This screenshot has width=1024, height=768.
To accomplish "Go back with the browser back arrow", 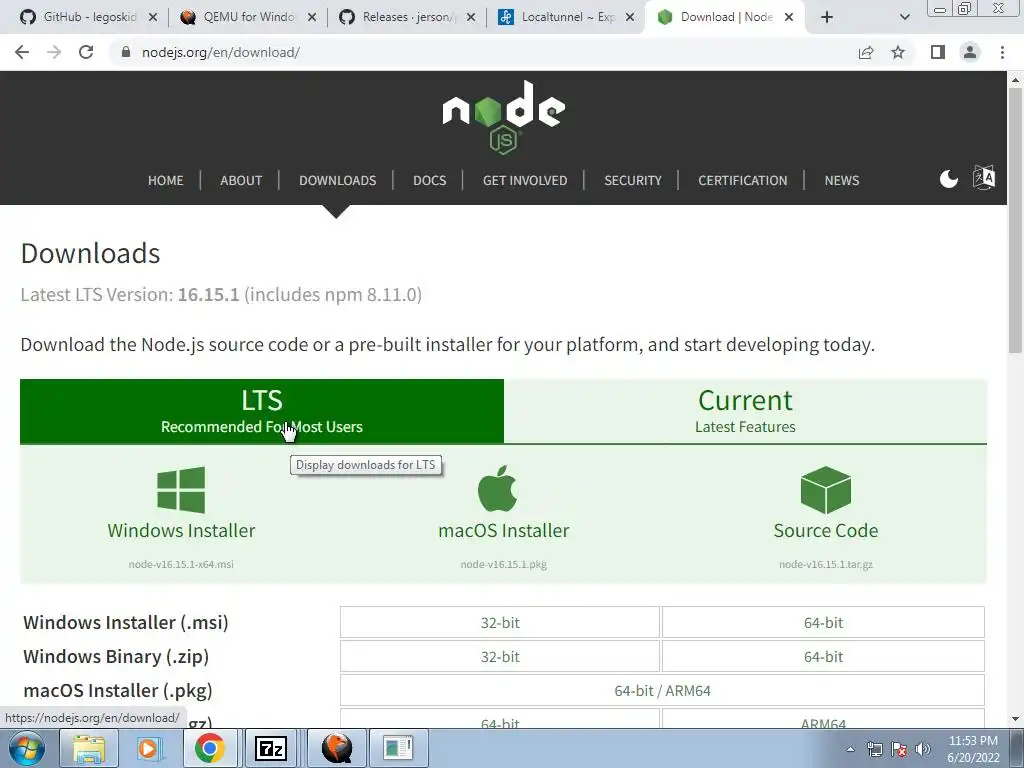I will [22, 52].
